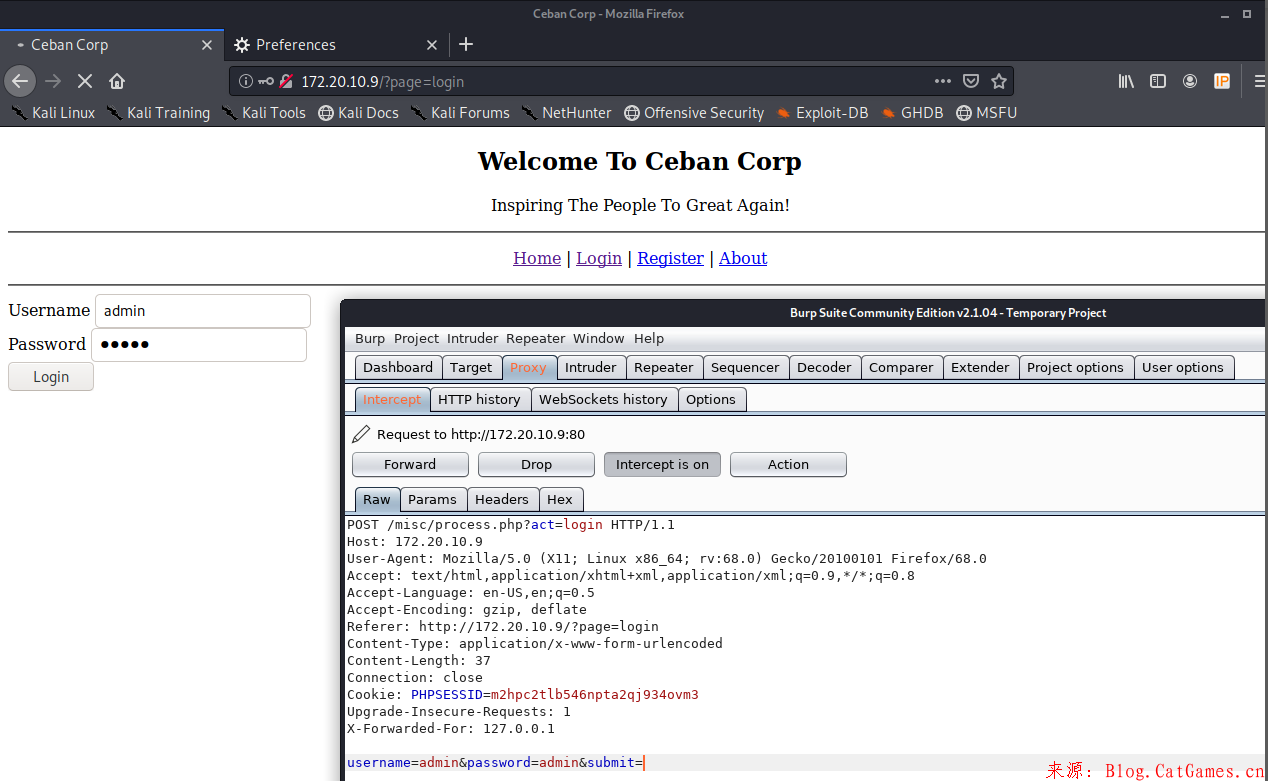The image size is (1268, 781).
Task: Close the Preferences tab
Action: coord(432,45)
